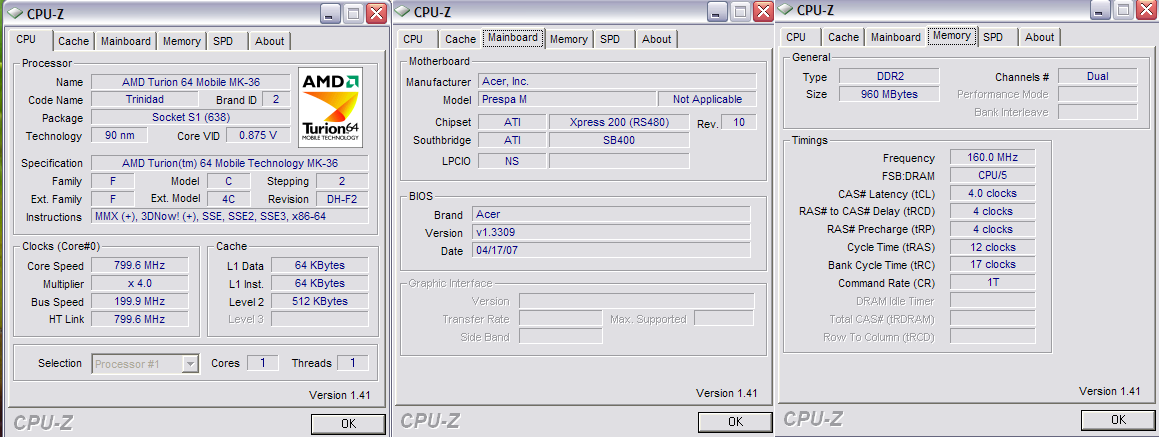1159x437 pixels.
Task: Click the Chipset value 'Xpress 200 (RS480)'
Action: 619,122
